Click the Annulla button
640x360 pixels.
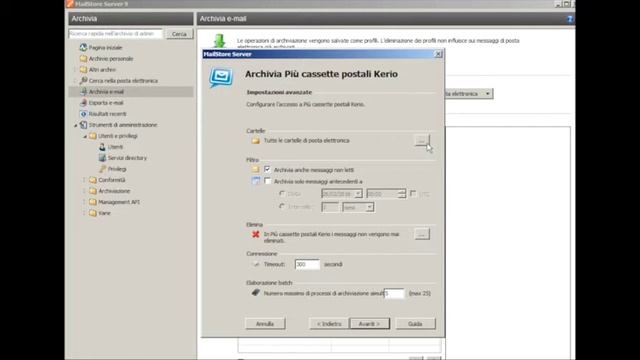(x=265, y=324)
